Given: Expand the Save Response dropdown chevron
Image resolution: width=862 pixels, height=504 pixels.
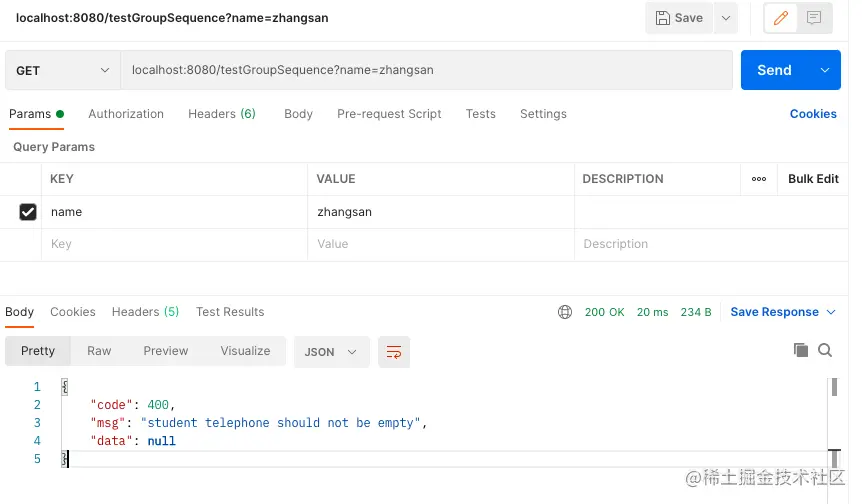Looking at the screenshot, I should pyautogui.click(x=831, y=312).
